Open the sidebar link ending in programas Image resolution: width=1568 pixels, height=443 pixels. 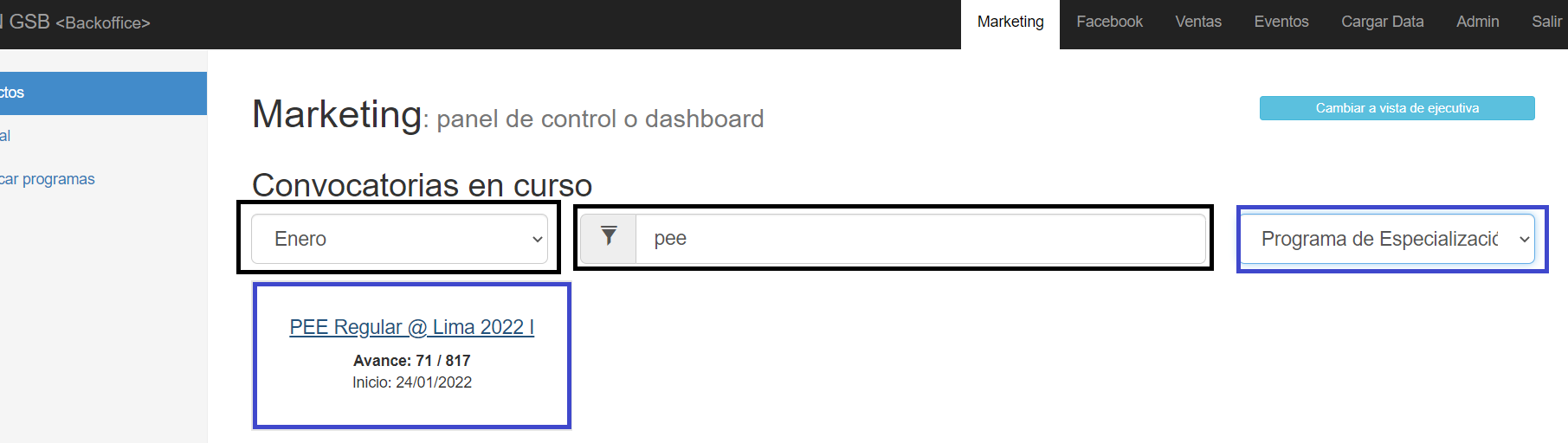point(48,179)
